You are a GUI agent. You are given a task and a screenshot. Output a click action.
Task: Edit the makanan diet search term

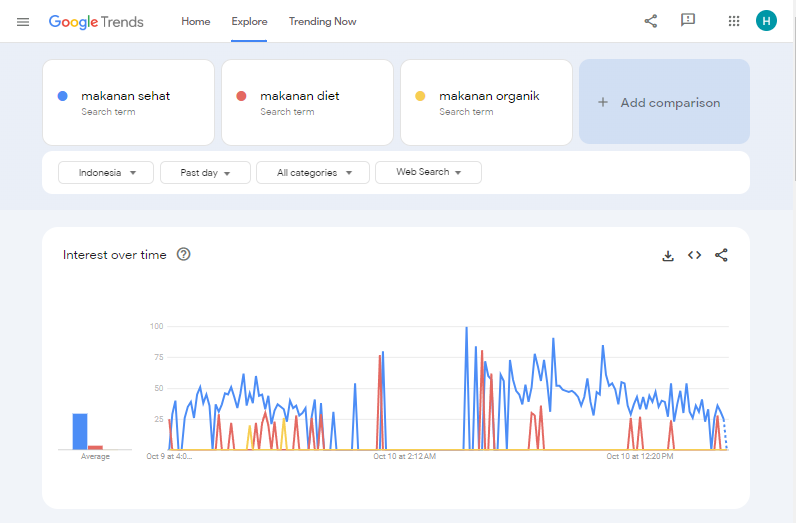tap(307, 103)
